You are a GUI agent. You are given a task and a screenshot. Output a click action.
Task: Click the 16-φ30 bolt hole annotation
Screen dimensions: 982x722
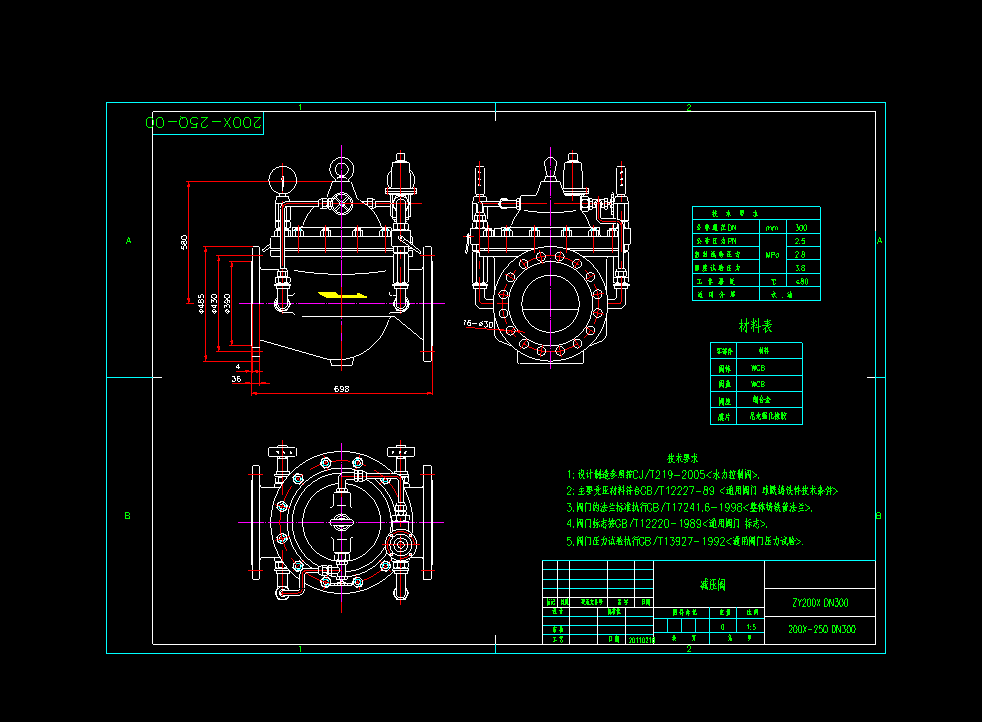click(x=479, y=324)
